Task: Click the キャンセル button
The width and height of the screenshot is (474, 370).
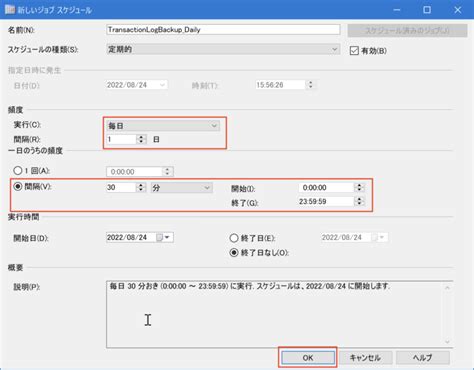Action: (365, 358)
